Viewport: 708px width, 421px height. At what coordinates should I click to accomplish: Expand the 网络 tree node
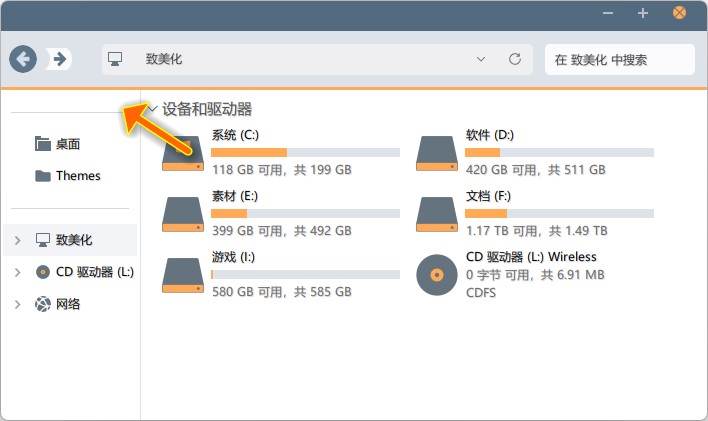[18, 304]
